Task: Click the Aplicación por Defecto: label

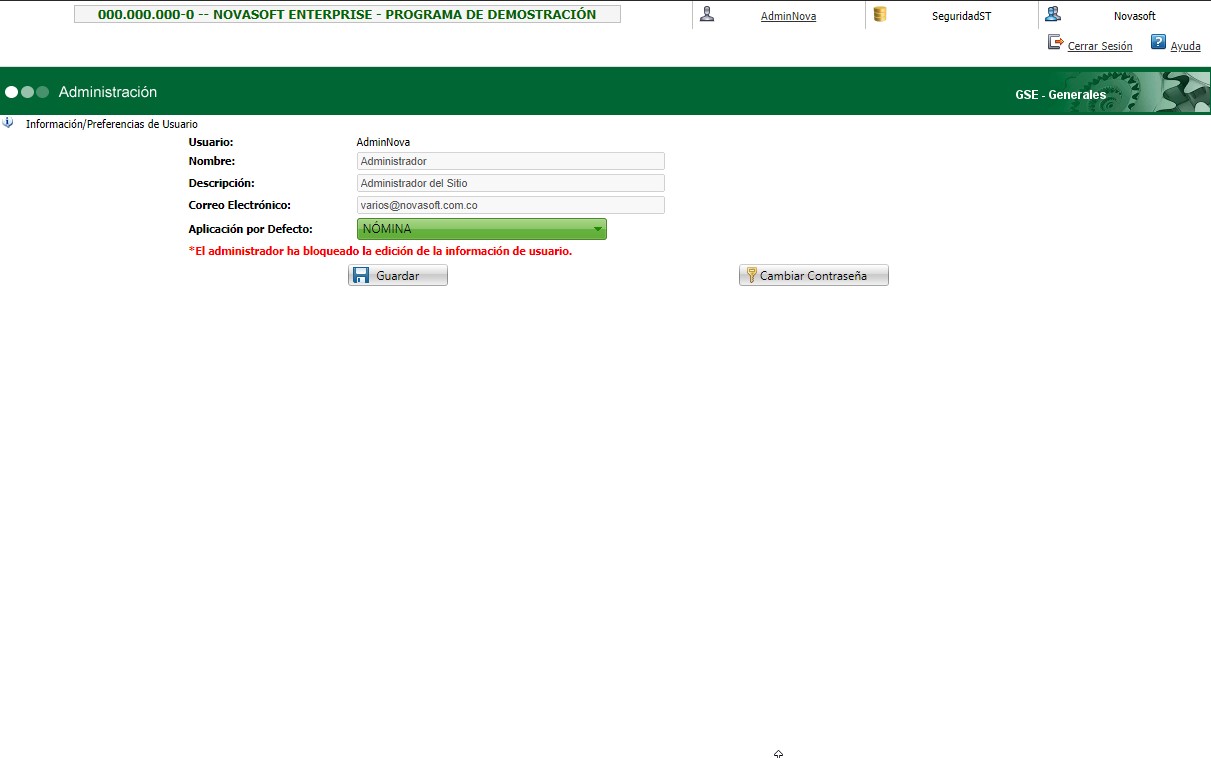Action: coord(251,229)
